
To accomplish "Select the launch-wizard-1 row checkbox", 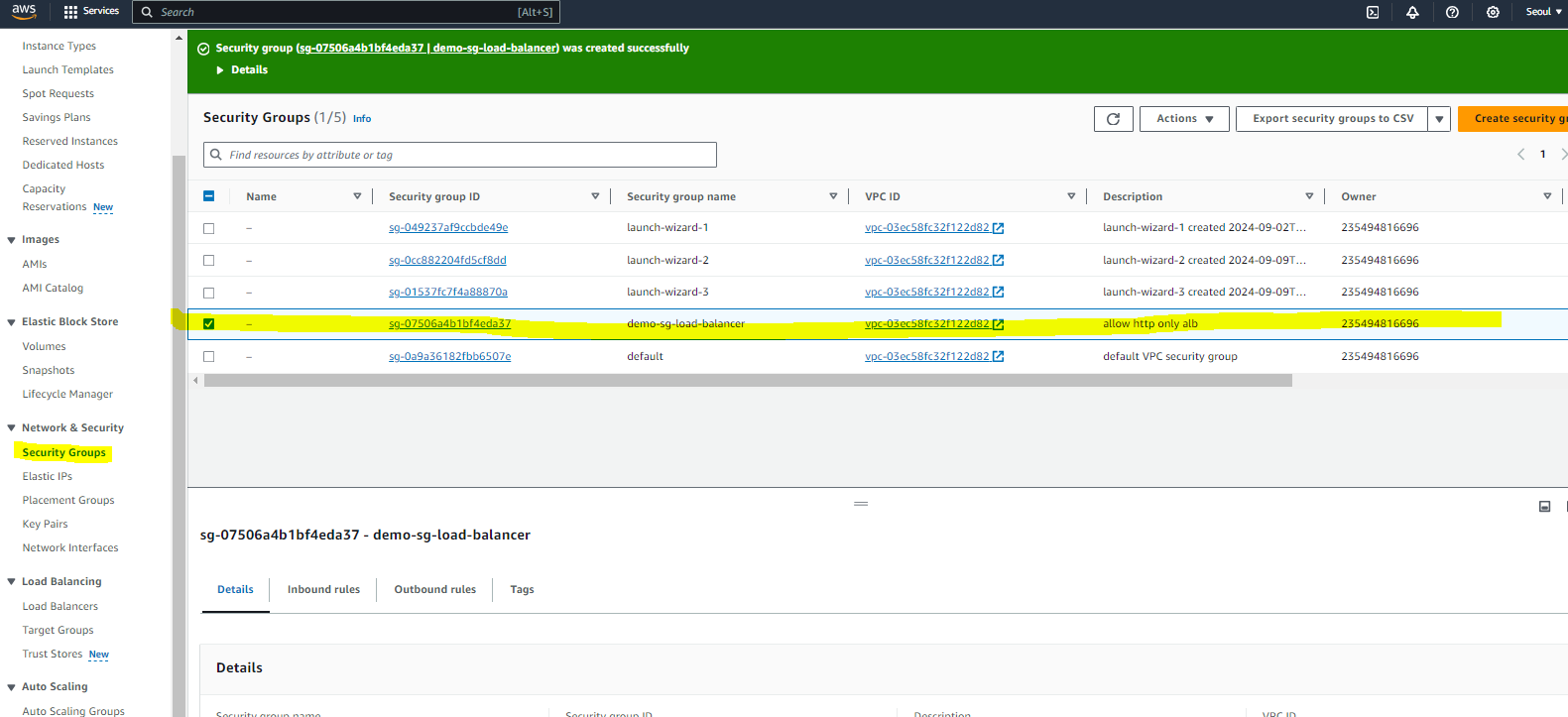I will [x=208, y=228].
